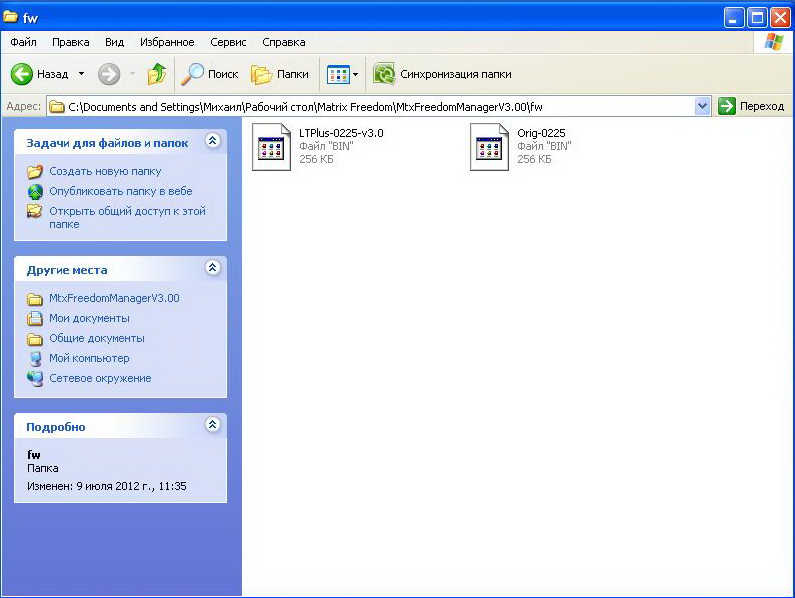Screen dimensions: 795x598
Task: Collapse the 'Подробно' details panel
Action: pyautogui.click(x=212, y=425)
